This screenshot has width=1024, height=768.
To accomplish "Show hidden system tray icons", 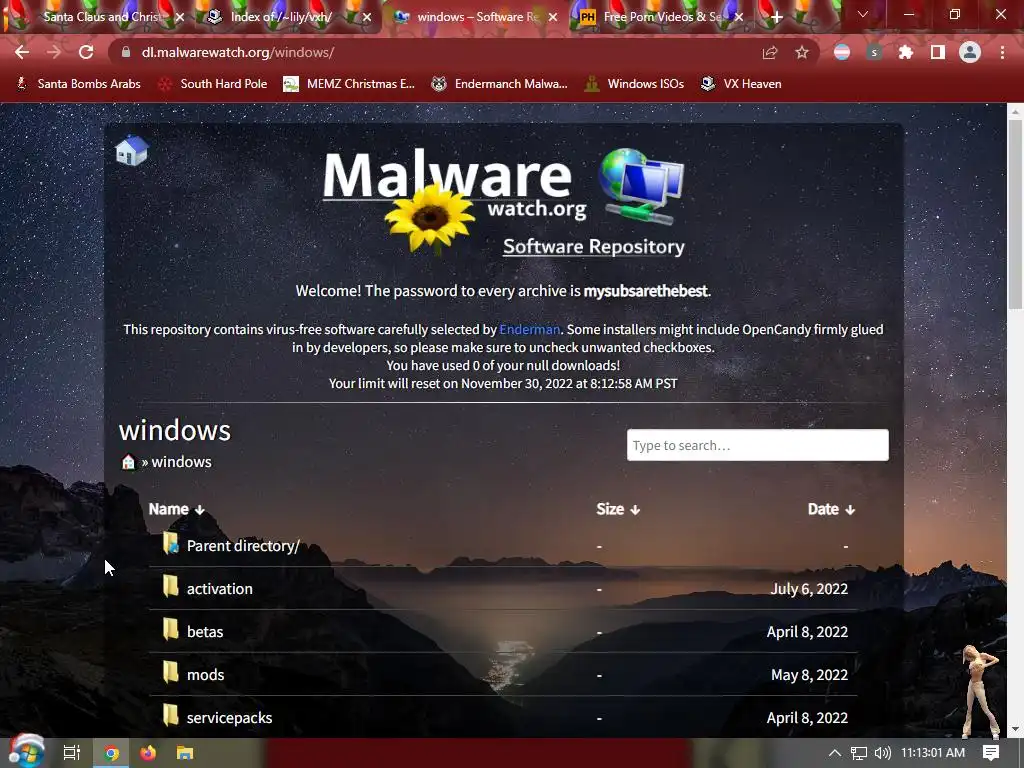I will tap(835, 753).
